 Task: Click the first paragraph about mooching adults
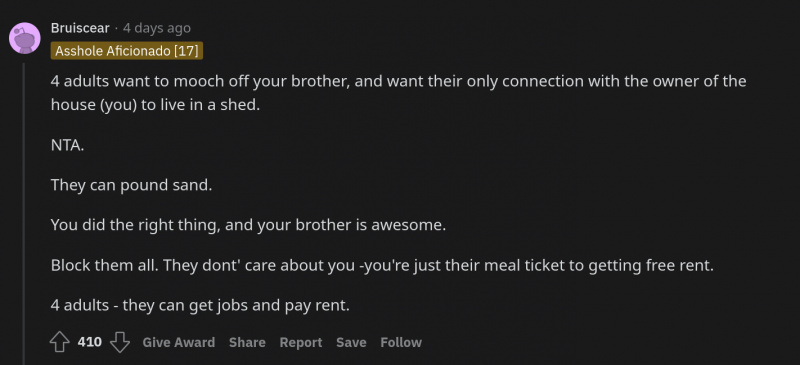coord(398,93)
